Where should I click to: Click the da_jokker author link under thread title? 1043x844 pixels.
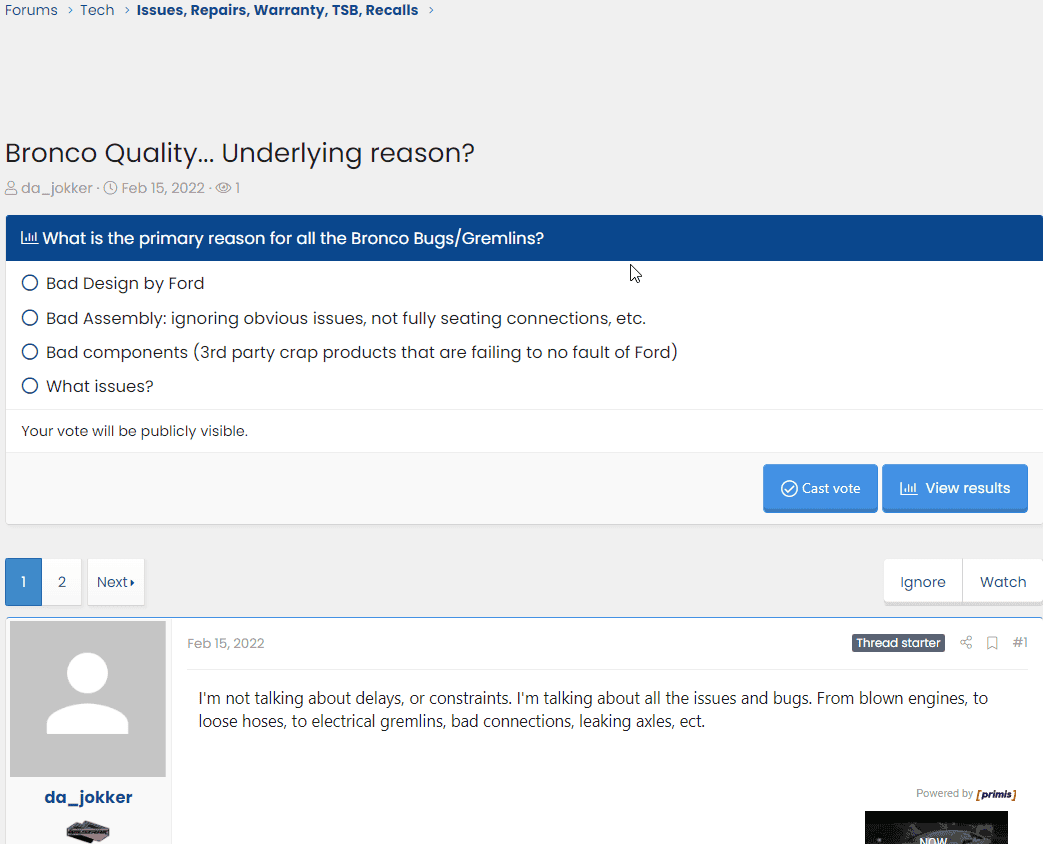coord(57,188)
